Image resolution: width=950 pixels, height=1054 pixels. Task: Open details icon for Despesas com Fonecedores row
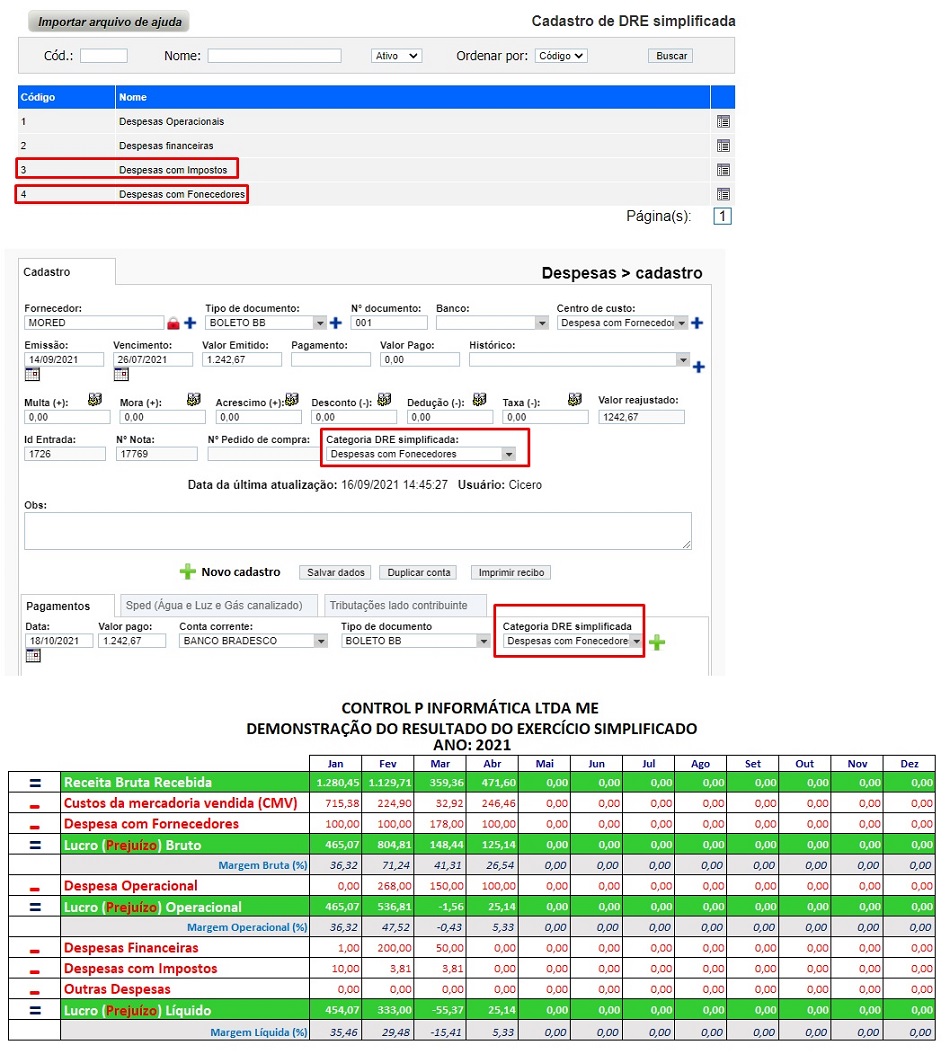pyautogui.click(x=723, y=194)
